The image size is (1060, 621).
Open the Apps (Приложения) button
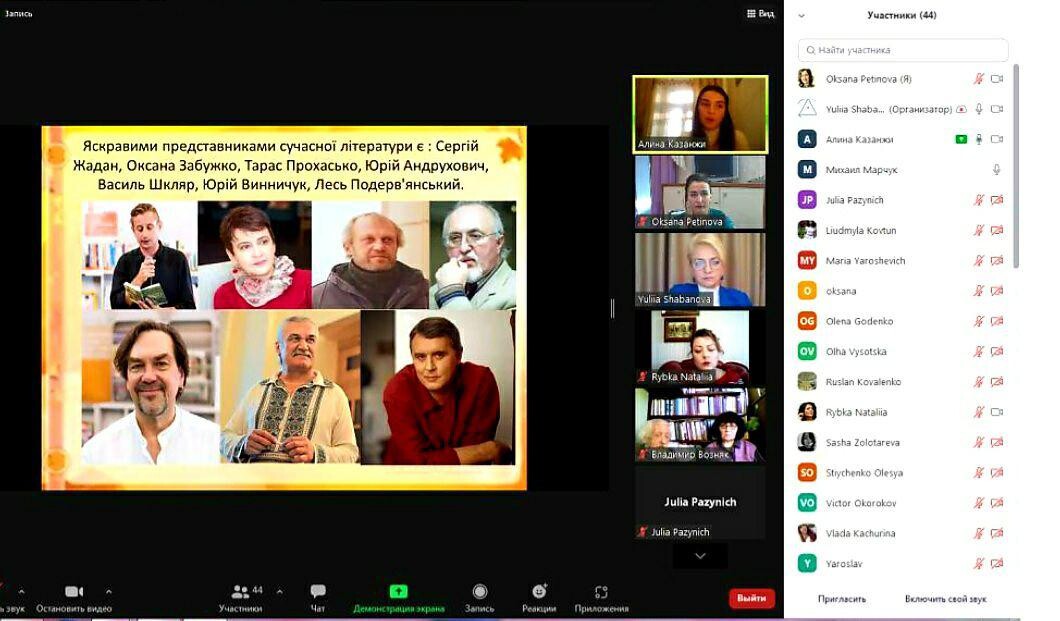click(x=601, y=598)
